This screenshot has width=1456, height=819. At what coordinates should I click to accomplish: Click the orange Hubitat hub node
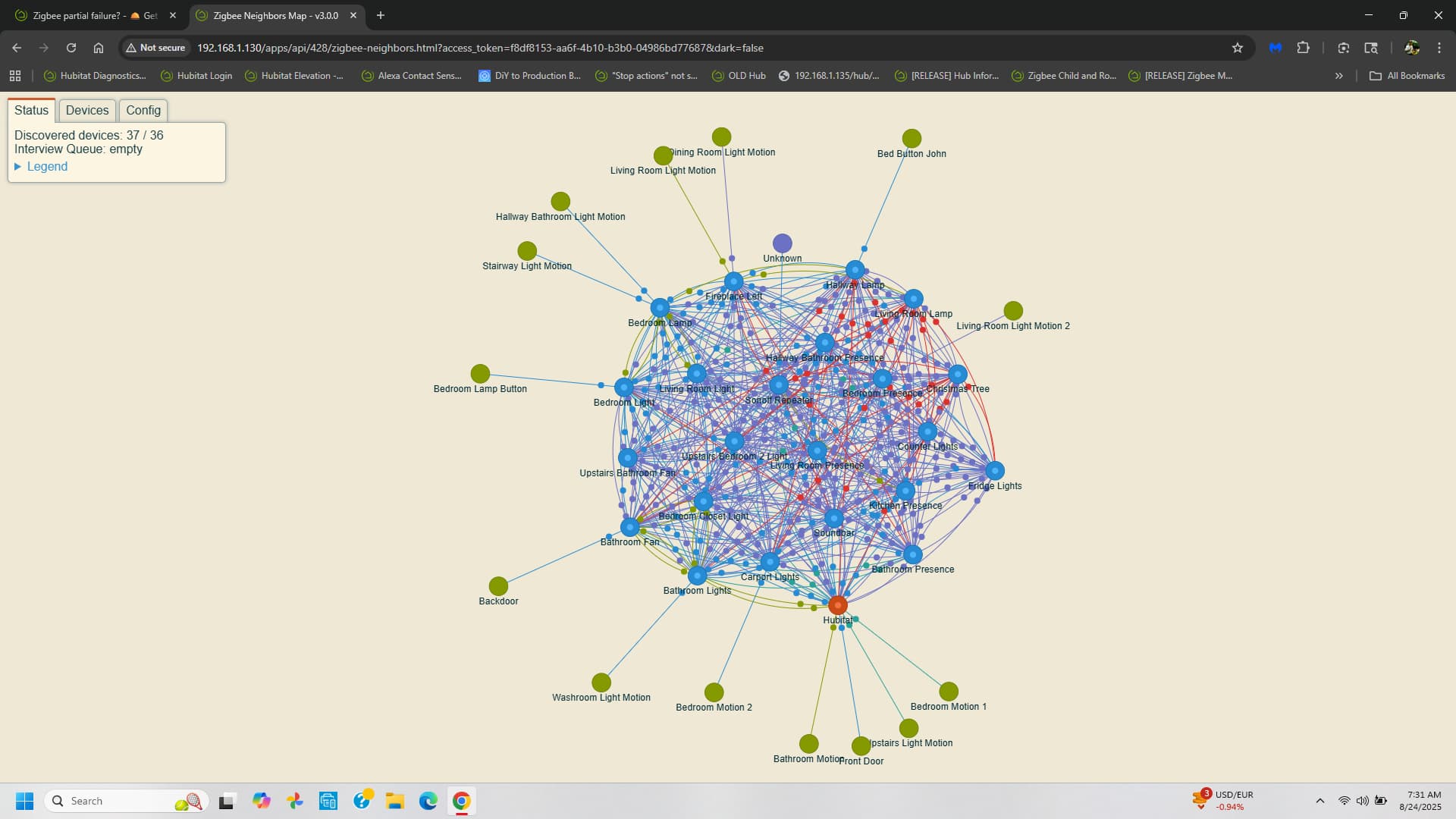pyautogui.click(x=837, y=604)
